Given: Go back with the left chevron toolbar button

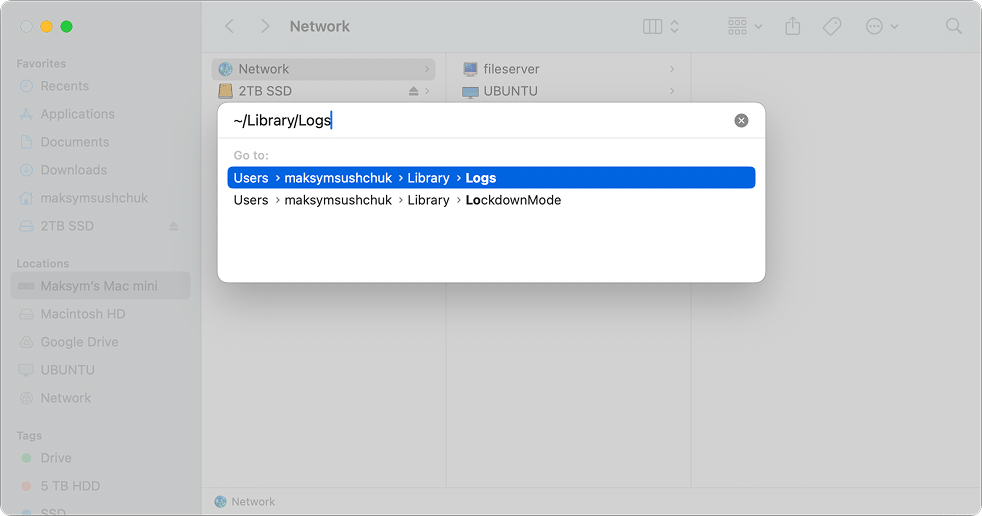Looking at the screenshot, I should tap(229, 26).
